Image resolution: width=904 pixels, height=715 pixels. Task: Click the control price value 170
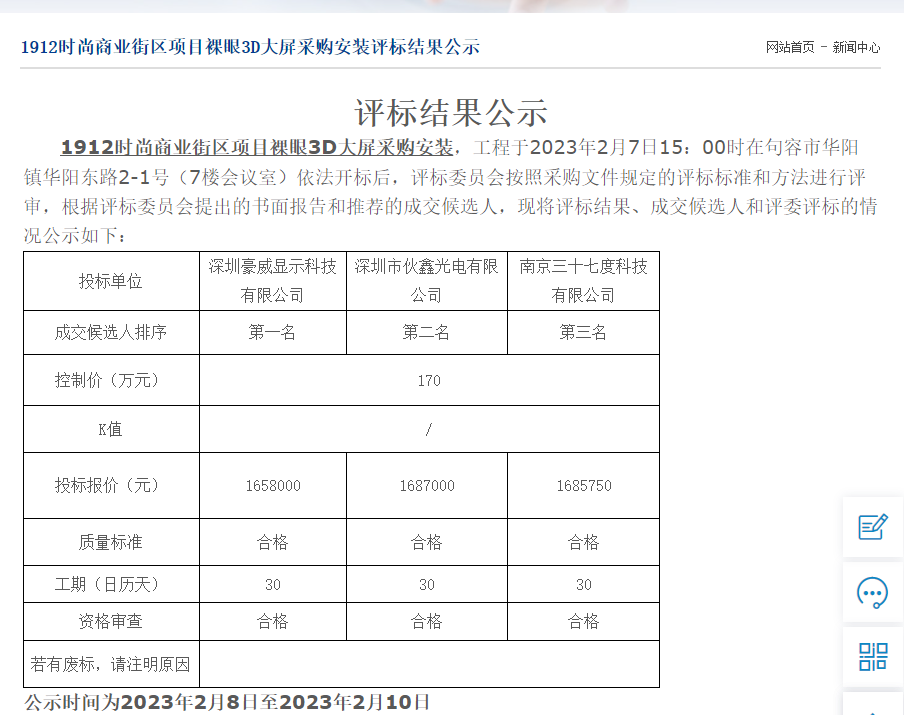pyautogui.click(x=429, y=381)
